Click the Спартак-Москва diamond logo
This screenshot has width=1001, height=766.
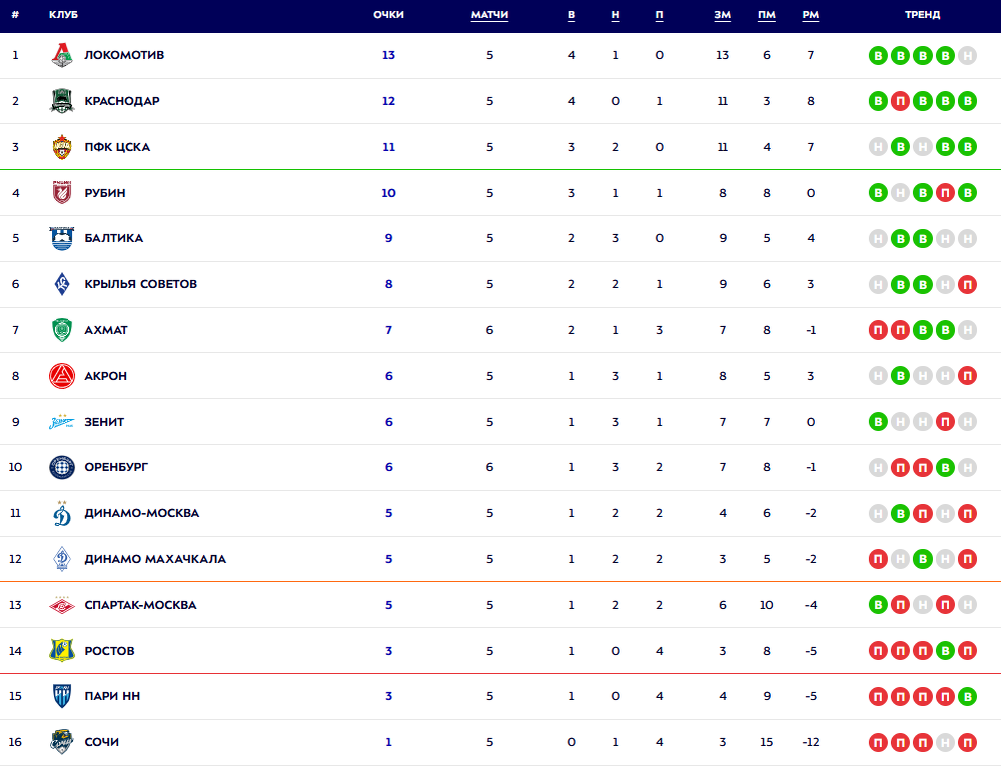(x=62, y=605)
